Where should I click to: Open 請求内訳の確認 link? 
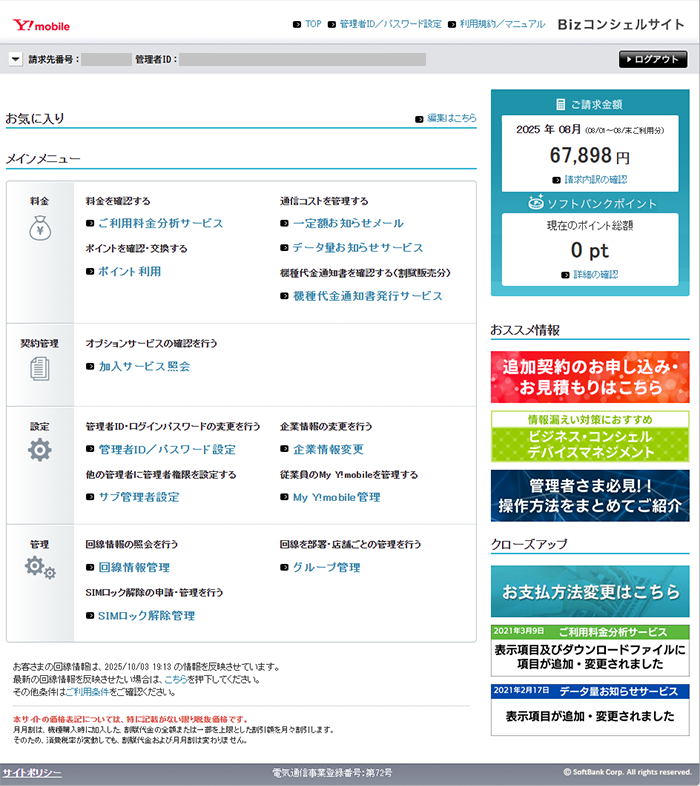595,179
